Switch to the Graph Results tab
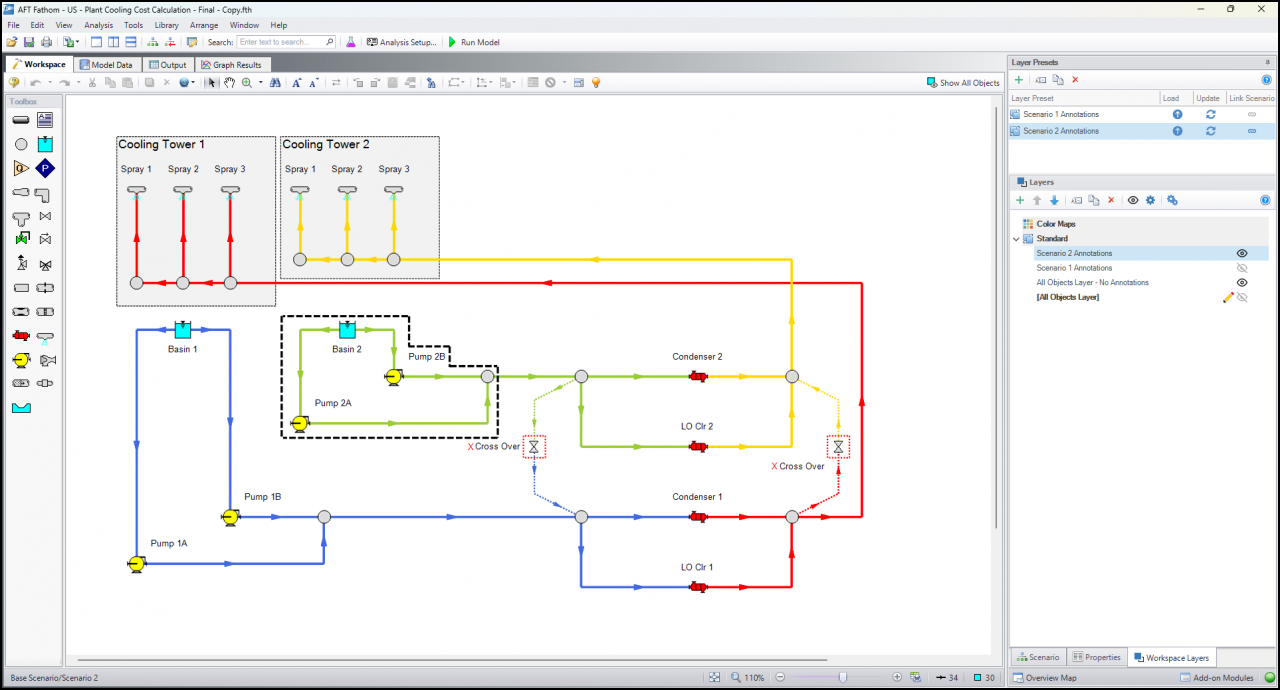The width and height of the screenshot is (1280, 690). 231,64
